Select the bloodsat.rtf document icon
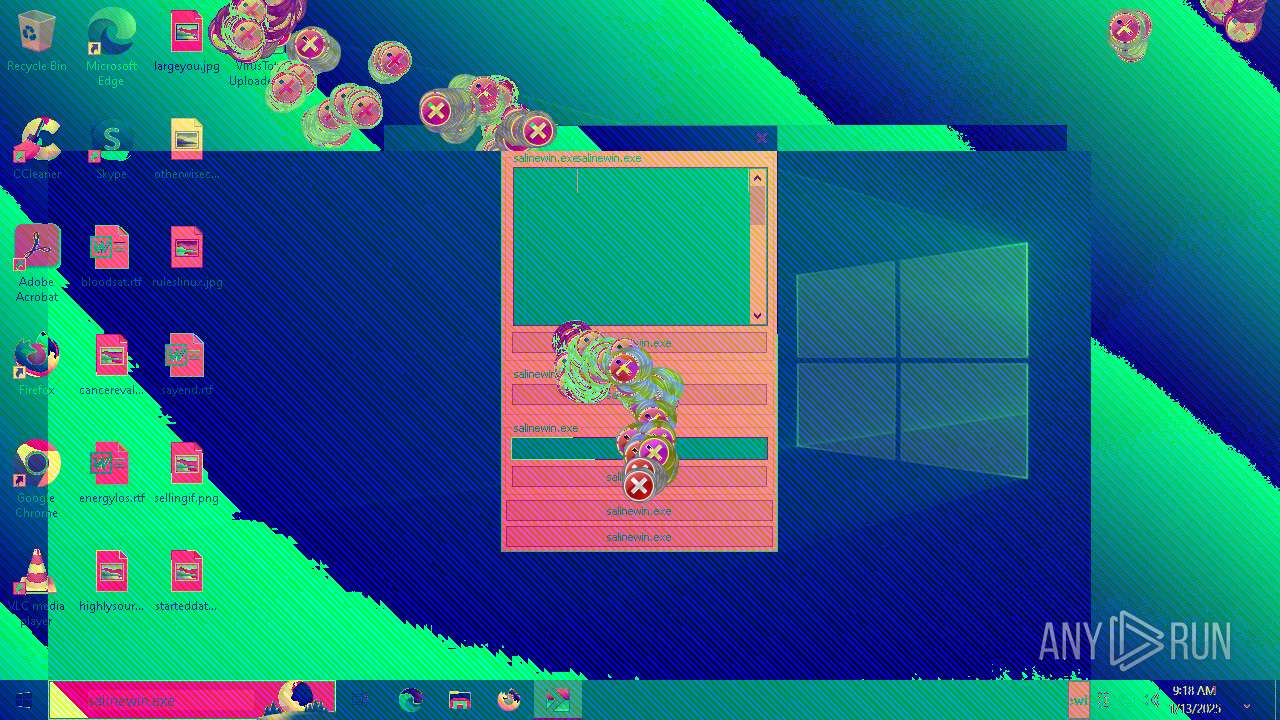The height and width of the screenshot is (720, 1280). (111, 258)
